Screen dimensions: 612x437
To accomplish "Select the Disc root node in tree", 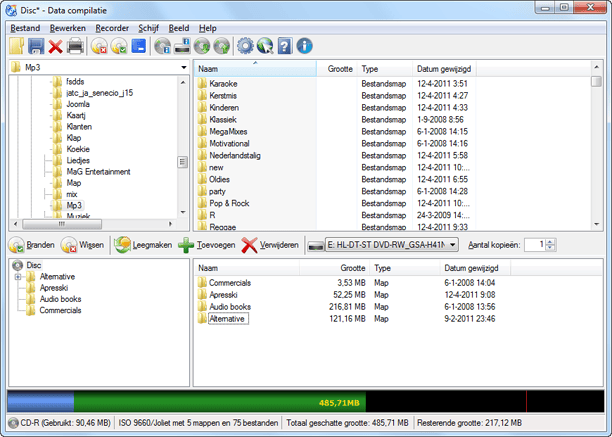I will (x=34, y=265).
